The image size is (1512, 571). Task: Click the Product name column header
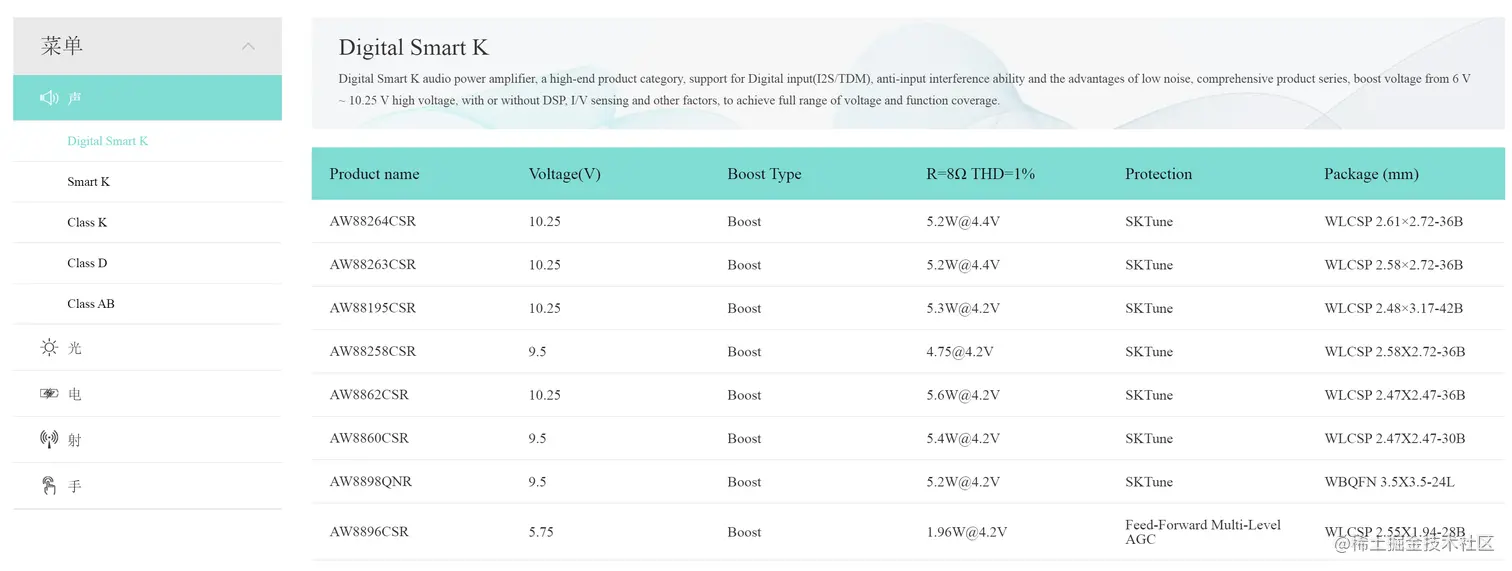[x=374, y=174]
